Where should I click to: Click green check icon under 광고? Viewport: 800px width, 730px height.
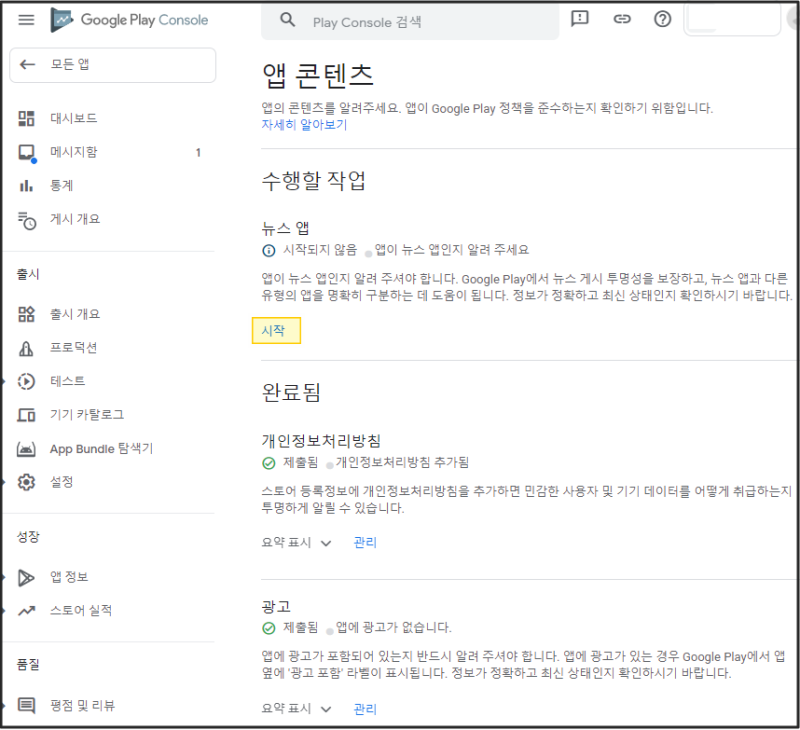point(268,628)
